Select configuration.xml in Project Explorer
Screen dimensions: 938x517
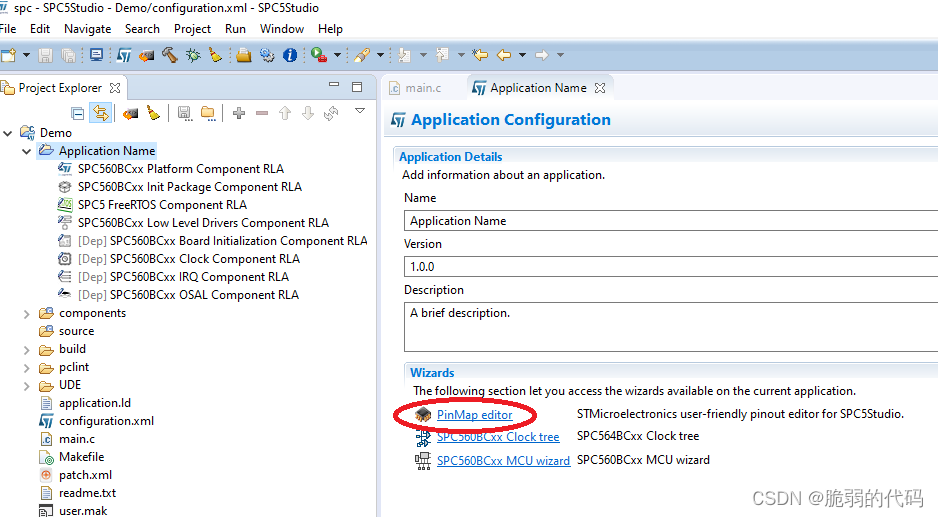(x=106, y=421)
